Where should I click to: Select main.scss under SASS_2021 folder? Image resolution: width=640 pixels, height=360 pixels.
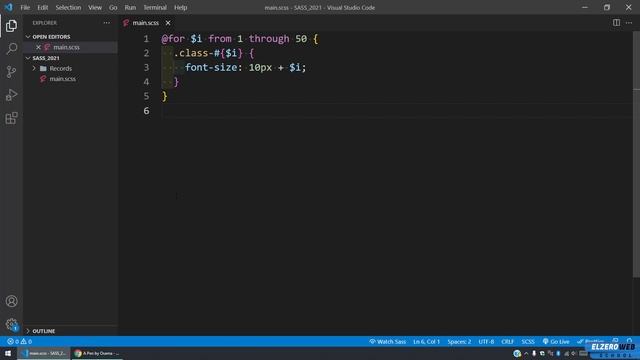[62, 79]
